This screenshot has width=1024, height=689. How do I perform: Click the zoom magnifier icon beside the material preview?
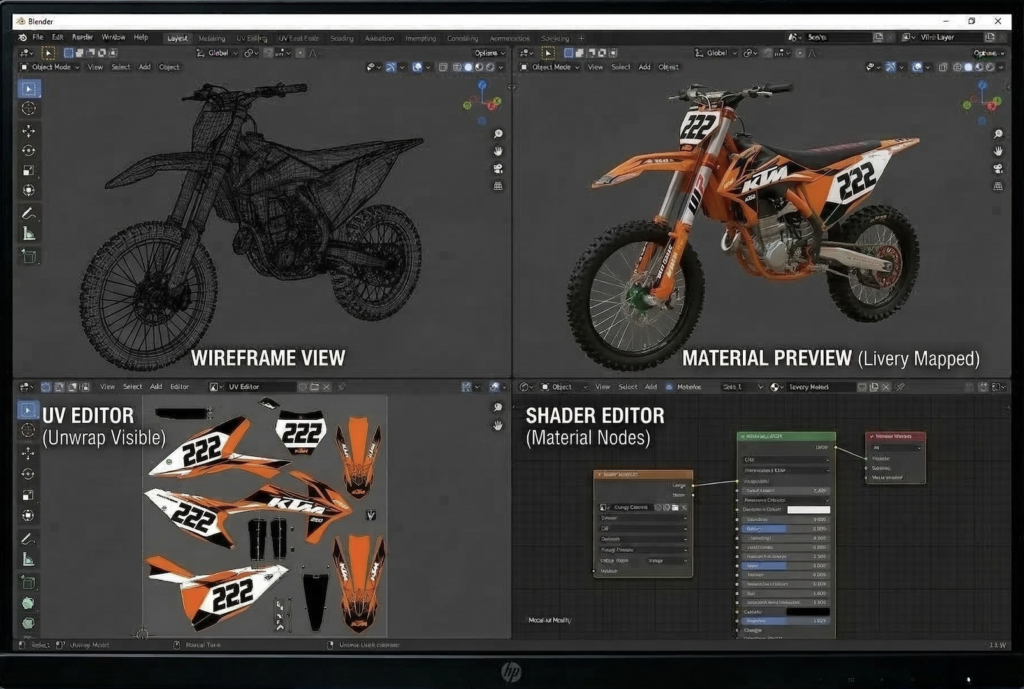[997, 131]
